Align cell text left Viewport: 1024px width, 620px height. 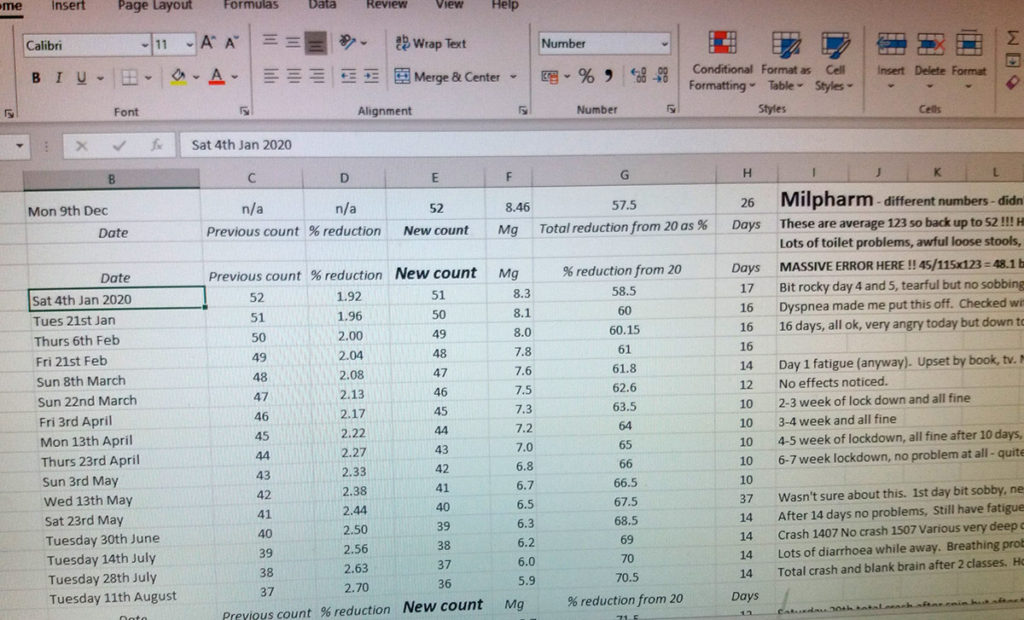(270, 77)
